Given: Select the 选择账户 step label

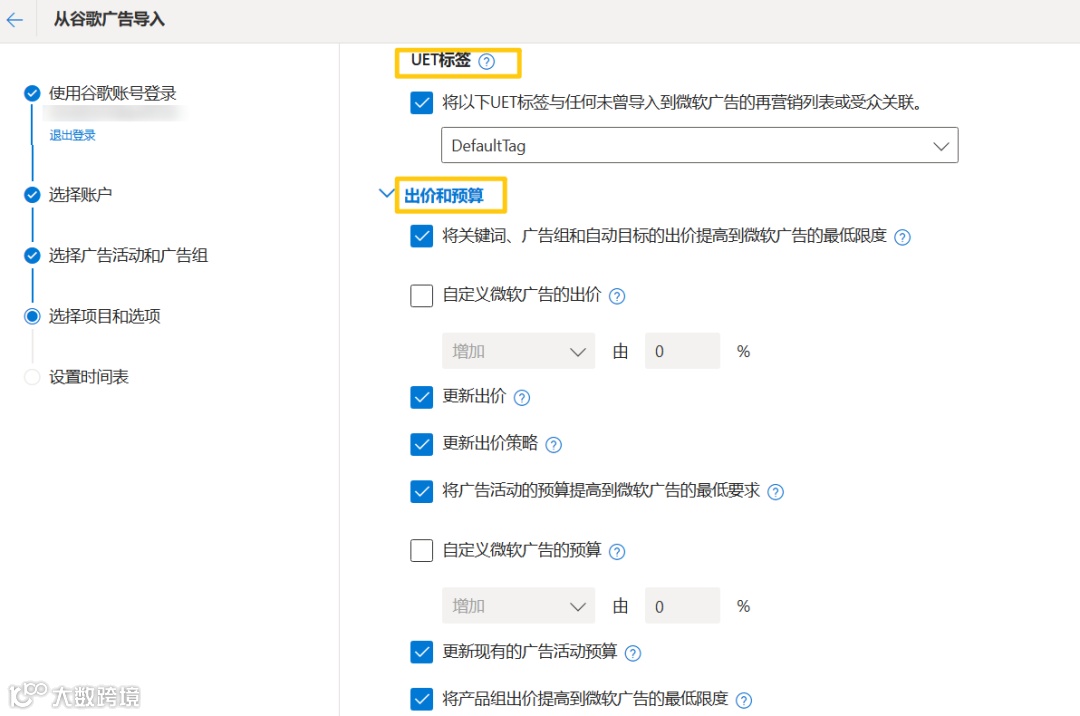Looking at the screenshot, I should click(x=80, y=195).
